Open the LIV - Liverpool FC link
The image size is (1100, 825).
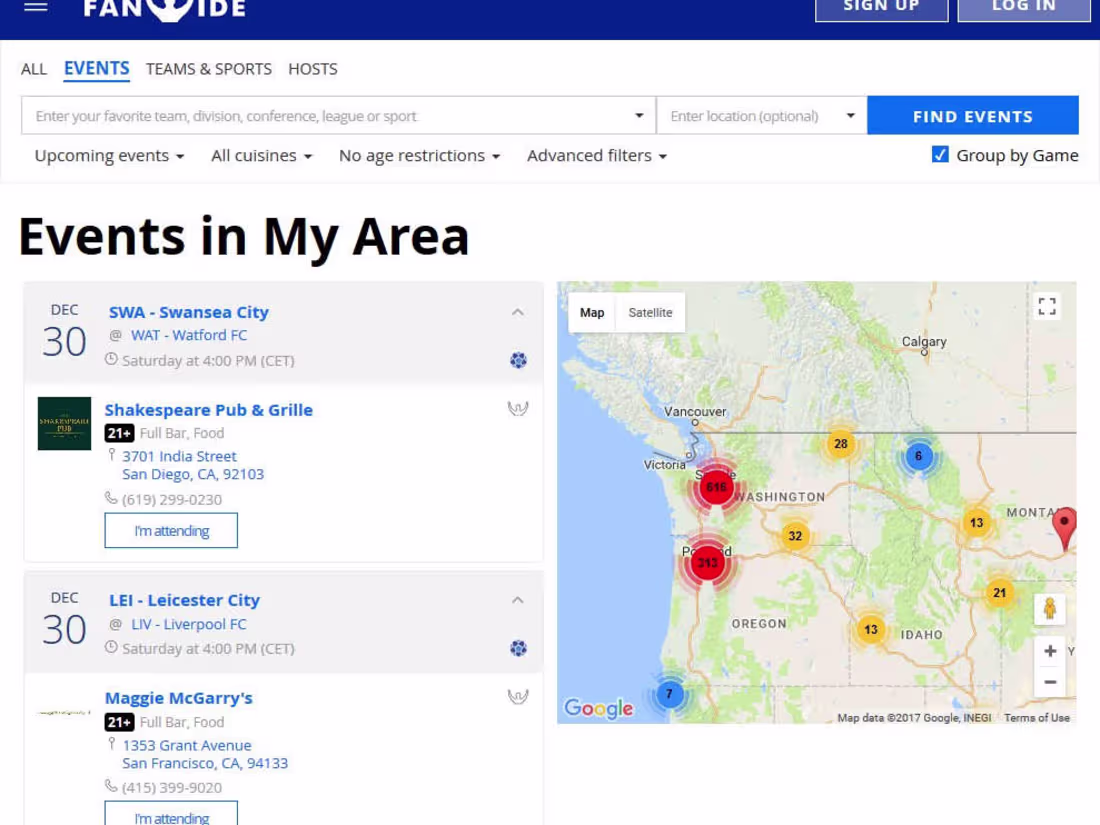pos(189,624)
